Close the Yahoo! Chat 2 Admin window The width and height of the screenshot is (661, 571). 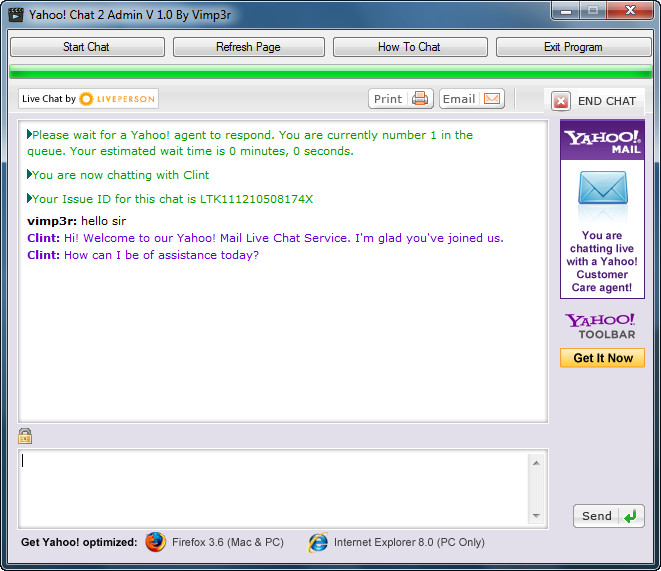tap(630, 10)
